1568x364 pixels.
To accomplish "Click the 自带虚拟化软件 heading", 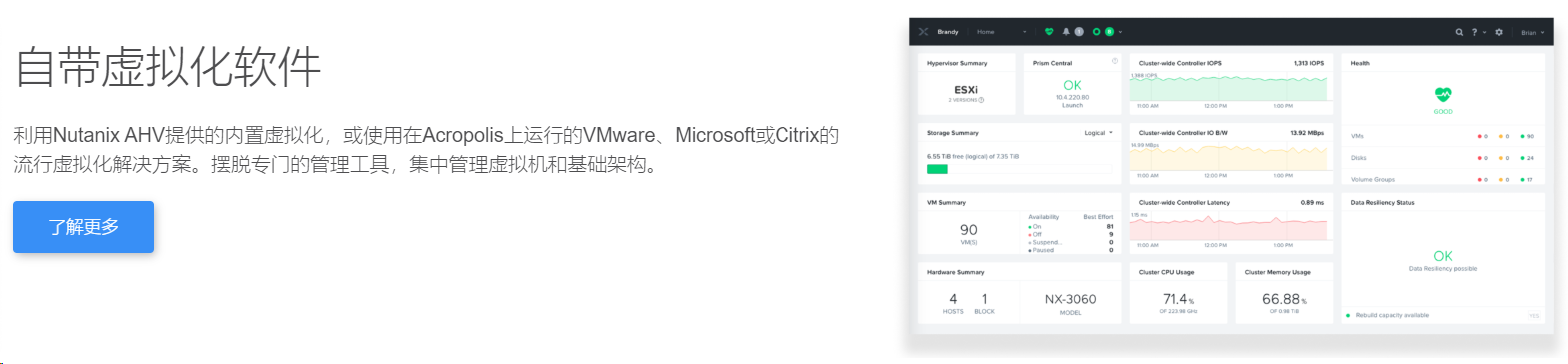I will pos(167,67).
